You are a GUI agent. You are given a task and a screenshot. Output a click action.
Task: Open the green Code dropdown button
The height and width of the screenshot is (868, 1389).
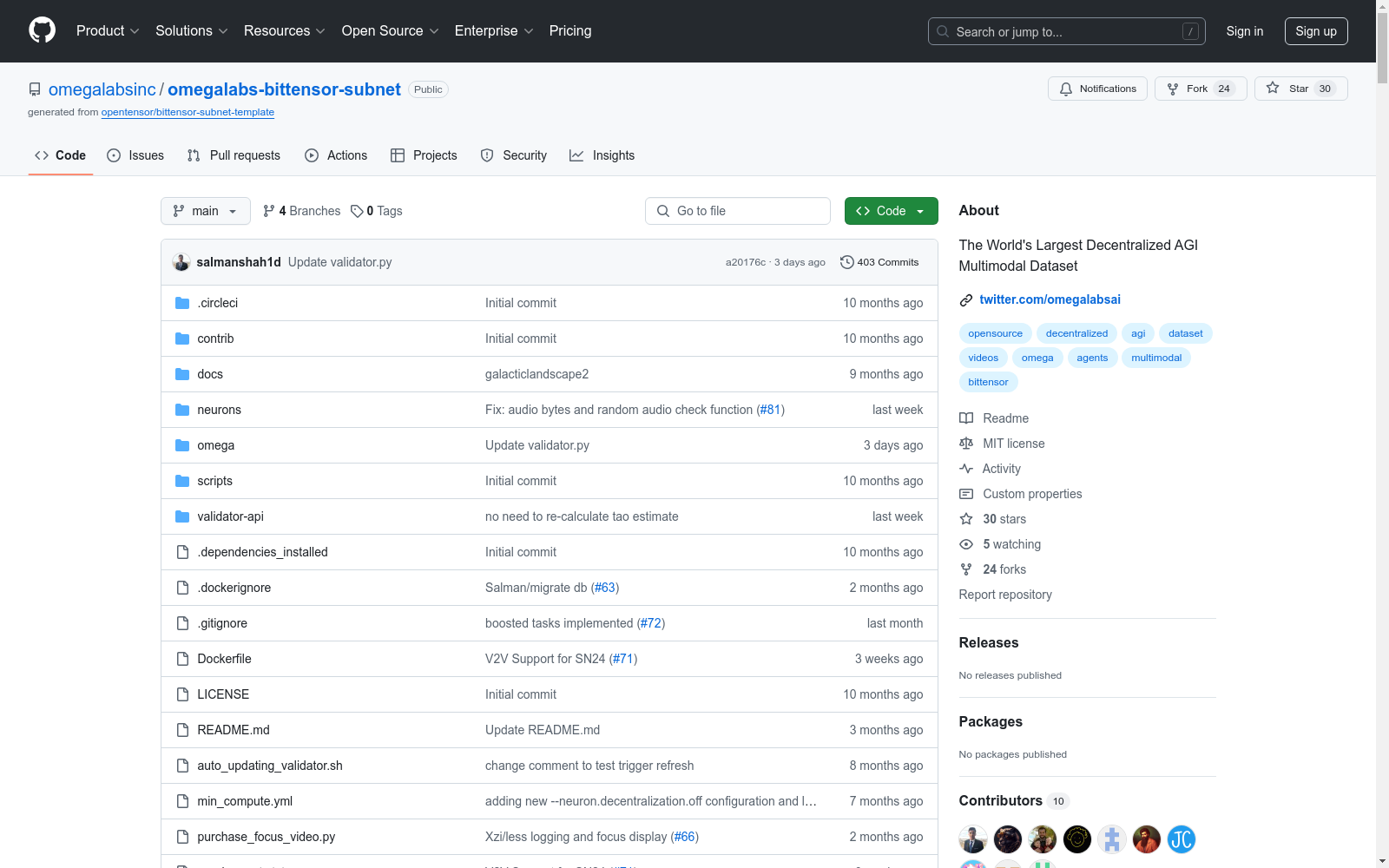(891, 211)
